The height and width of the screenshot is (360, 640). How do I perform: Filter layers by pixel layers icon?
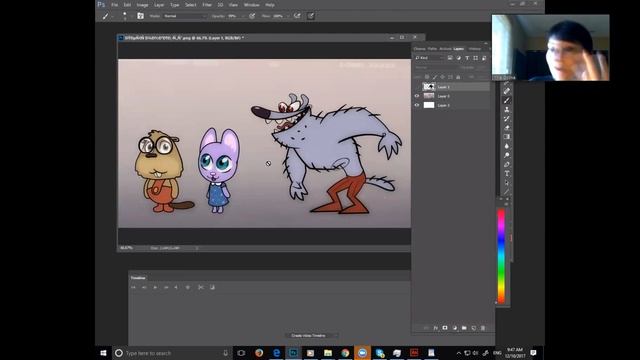click(450, 58)
